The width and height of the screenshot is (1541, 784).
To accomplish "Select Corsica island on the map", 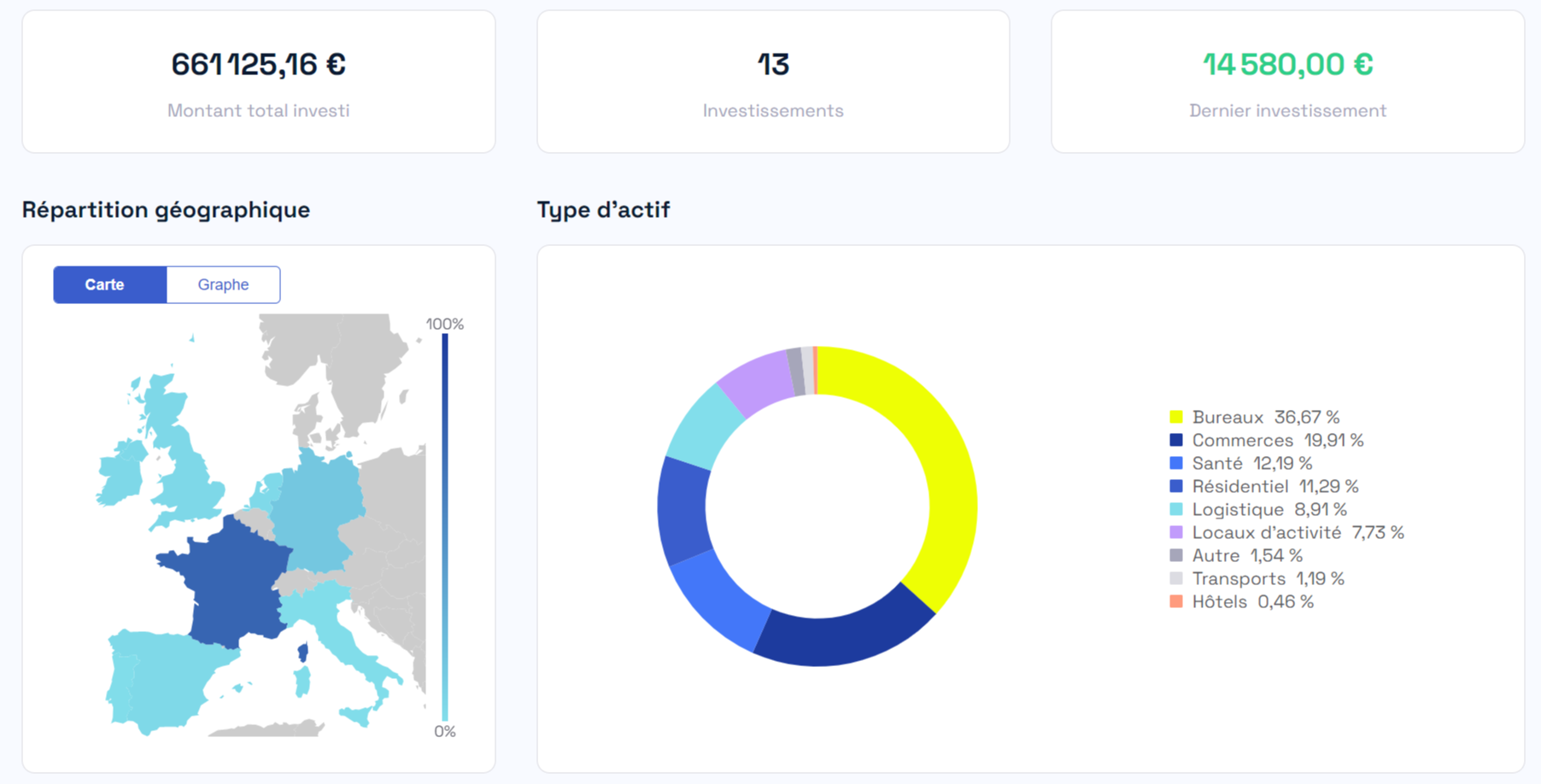I will (302, 653).
